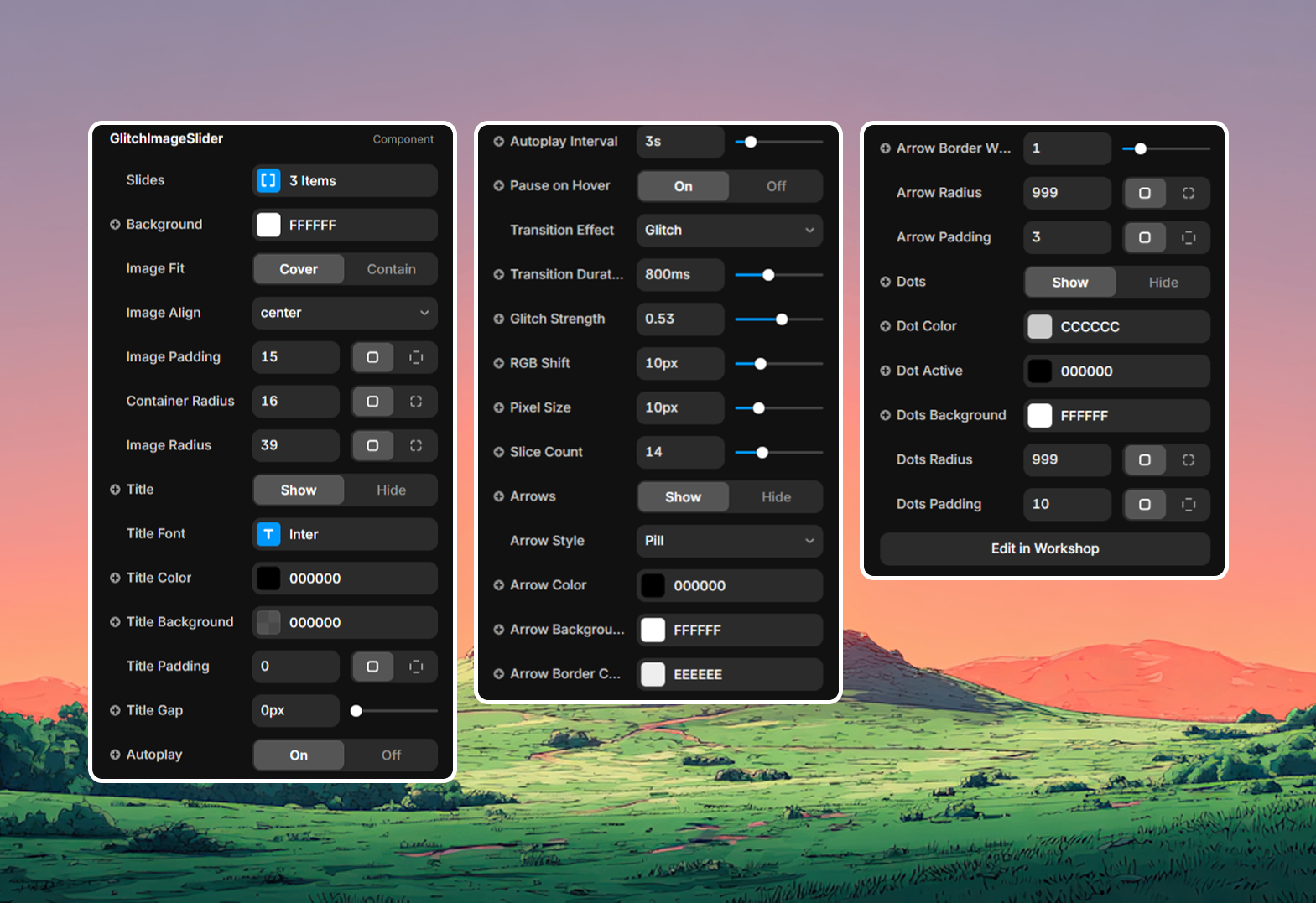Click the plus icon next to Autoplay
The image size is (1316, 903).
(115, 755)
